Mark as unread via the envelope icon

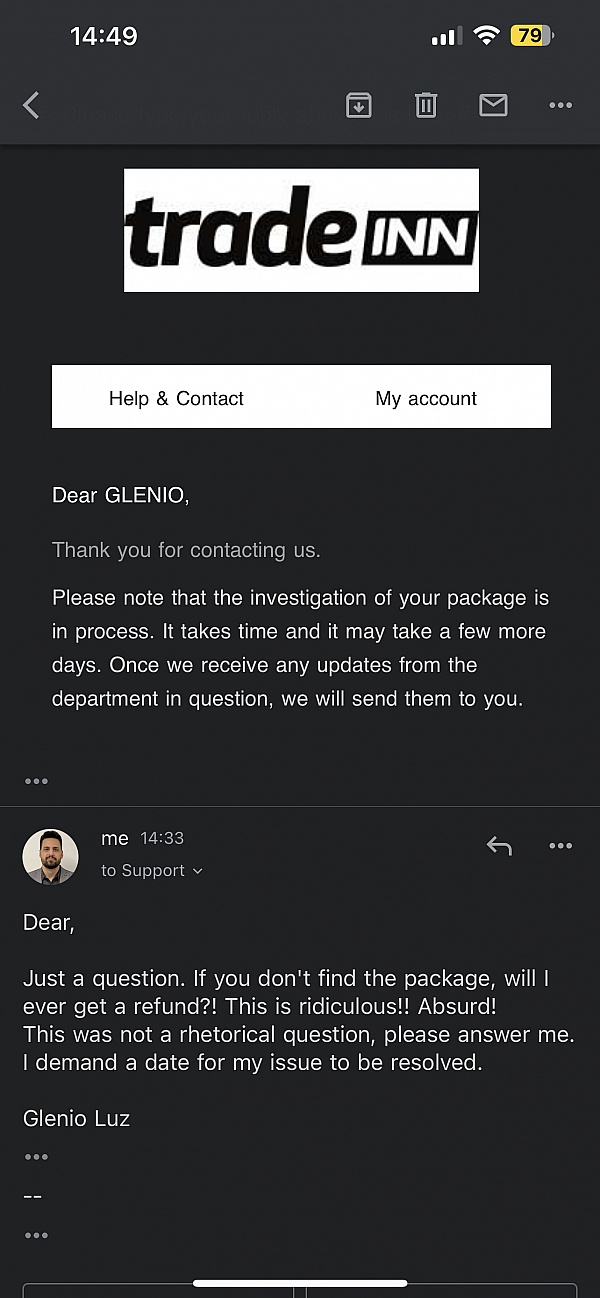pyautogui.click(x=493, y=105)
